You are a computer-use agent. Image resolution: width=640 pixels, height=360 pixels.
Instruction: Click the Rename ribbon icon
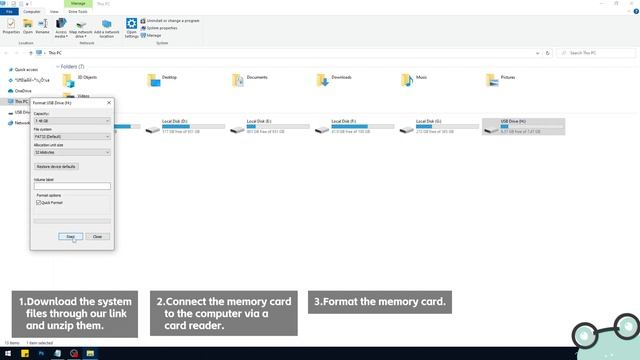tap(42, 26)
